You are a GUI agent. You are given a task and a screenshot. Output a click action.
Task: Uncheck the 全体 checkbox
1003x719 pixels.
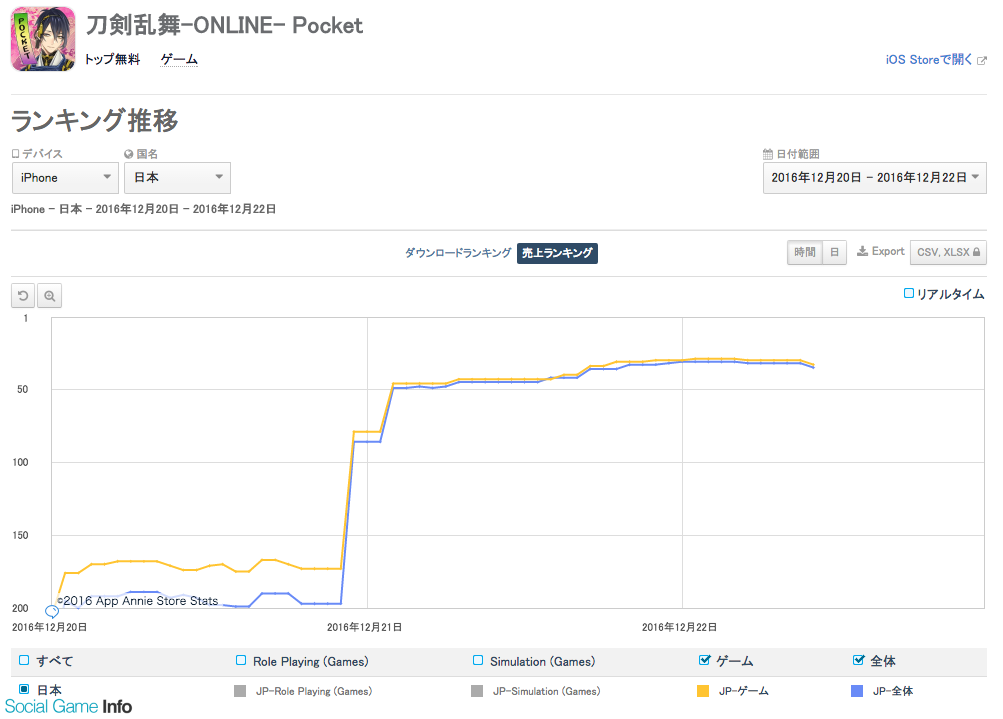point(858,660)
